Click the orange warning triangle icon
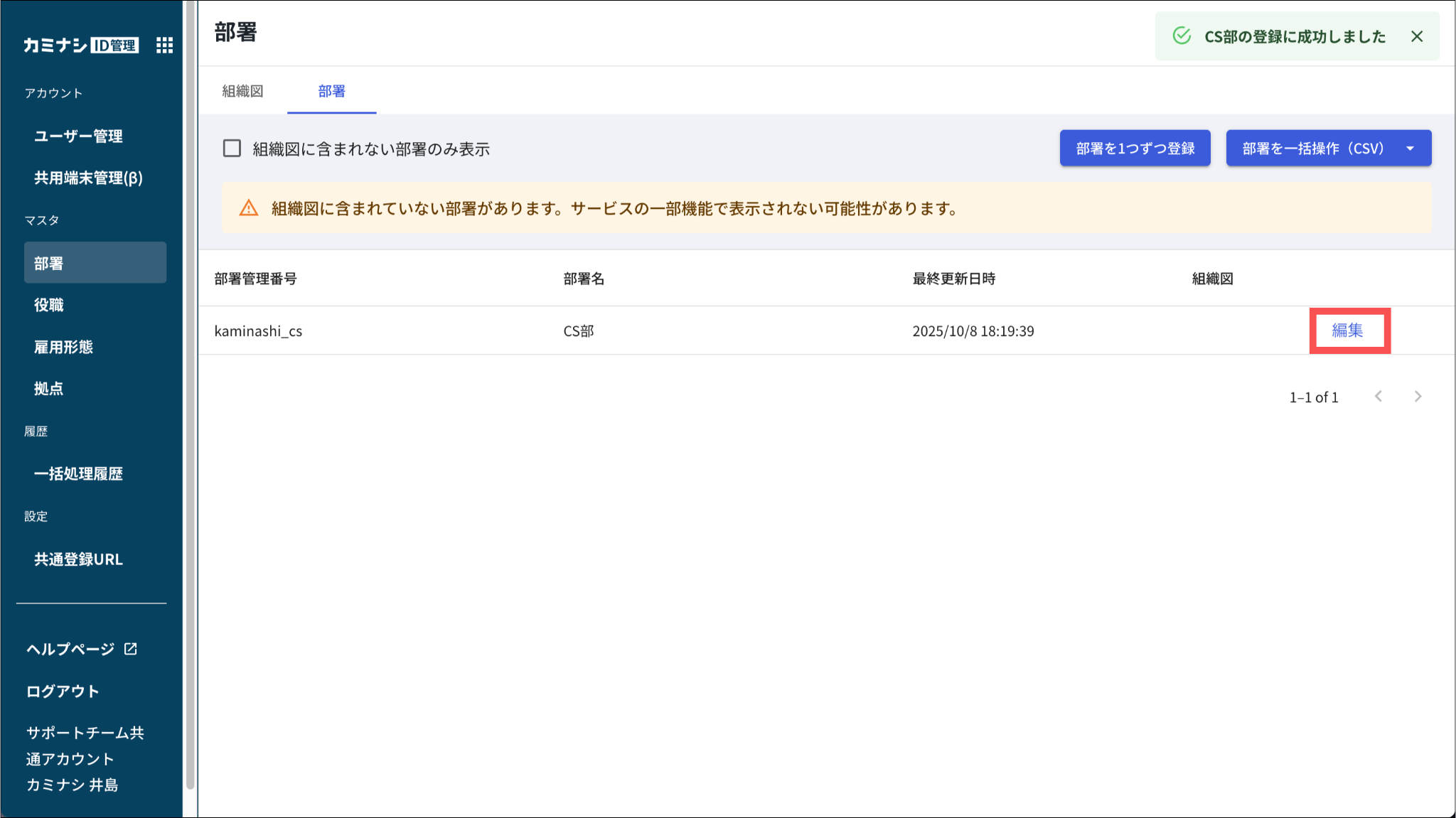 coord(249,208)
